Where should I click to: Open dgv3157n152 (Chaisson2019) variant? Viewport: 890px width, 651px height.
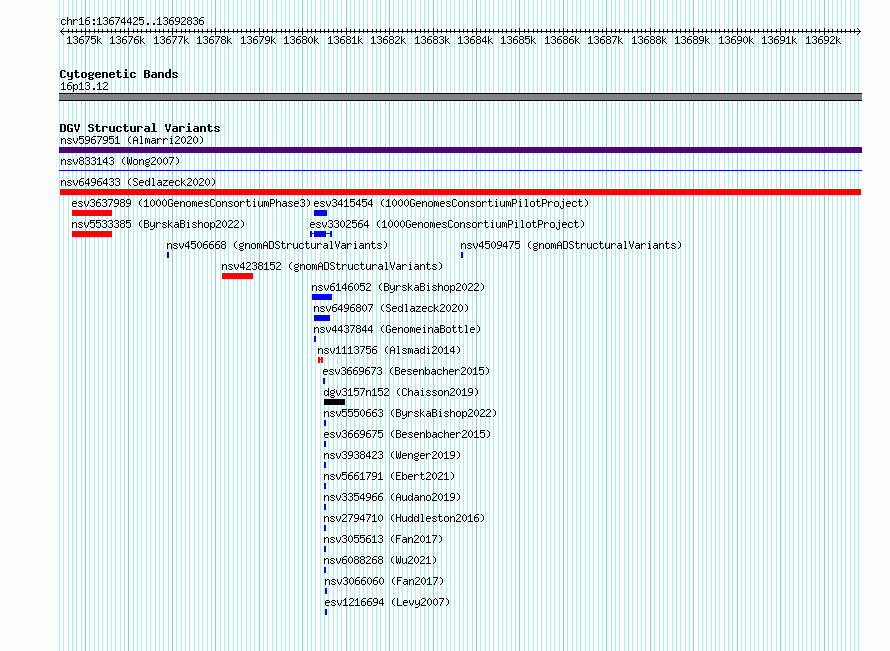point(401,392)
